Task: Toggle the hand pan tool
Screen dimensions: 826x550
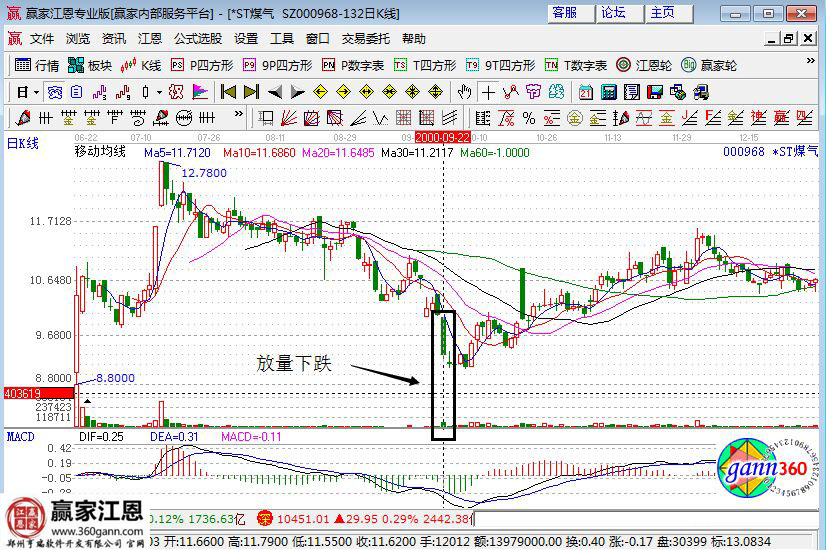Action: point(464,92)
